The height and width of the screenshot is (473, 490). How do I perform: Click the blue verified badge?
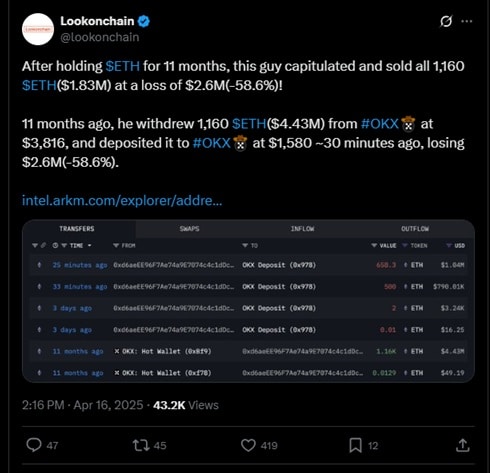[x=144, y=21]
